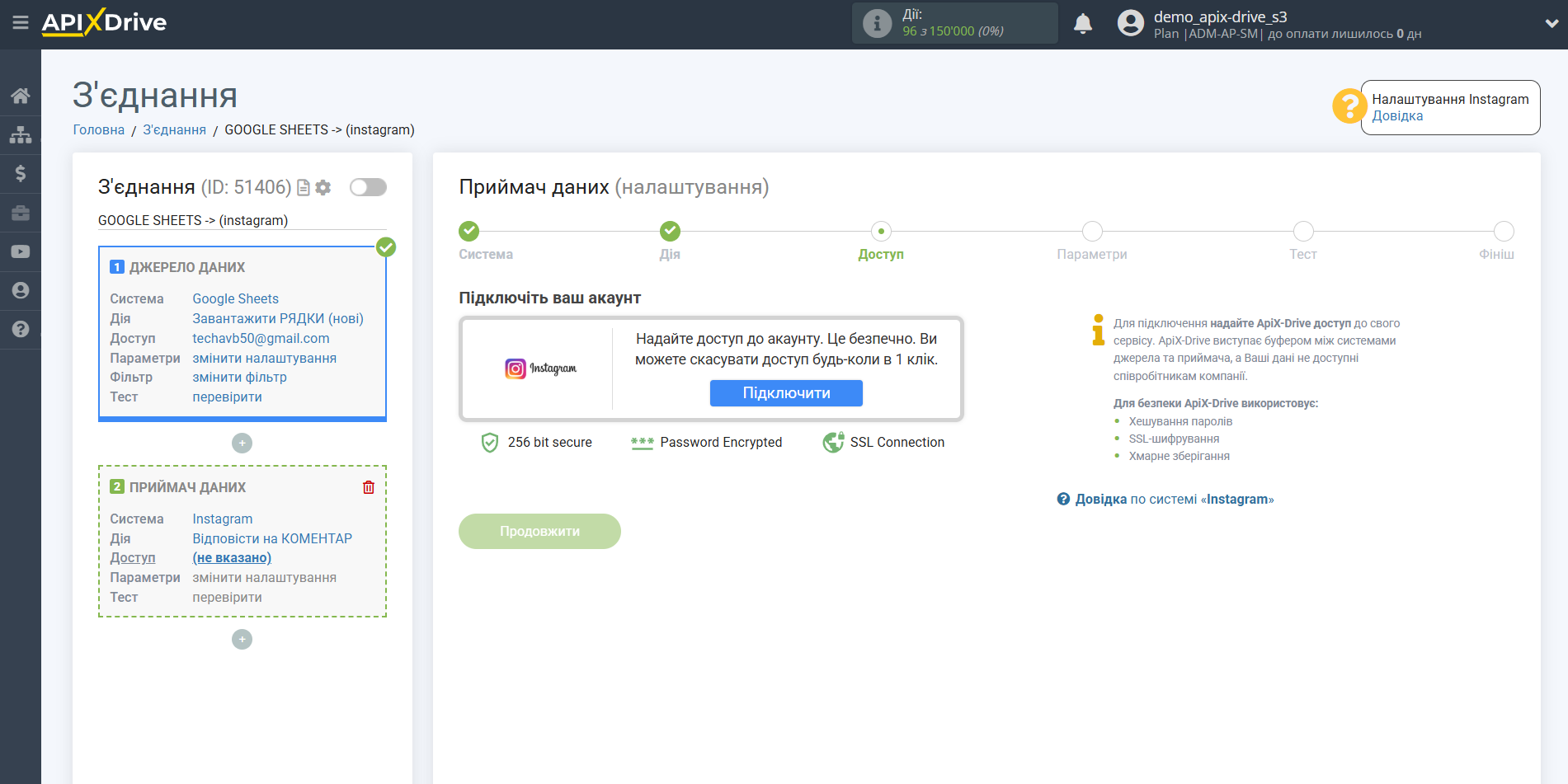Click the Продовжити button
Image resolution: width=1568 pixels, height=784 pixels.
tap(539, 531)
